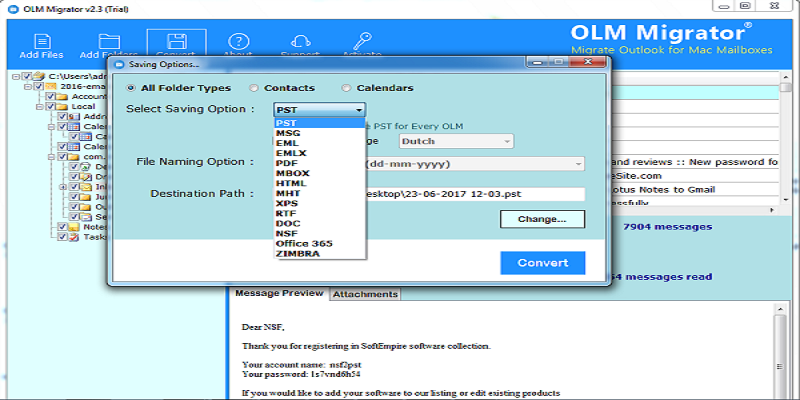Screen dimensions: 800x400
Task: Click the folder icon beside Account
Action: coord(62,96)
